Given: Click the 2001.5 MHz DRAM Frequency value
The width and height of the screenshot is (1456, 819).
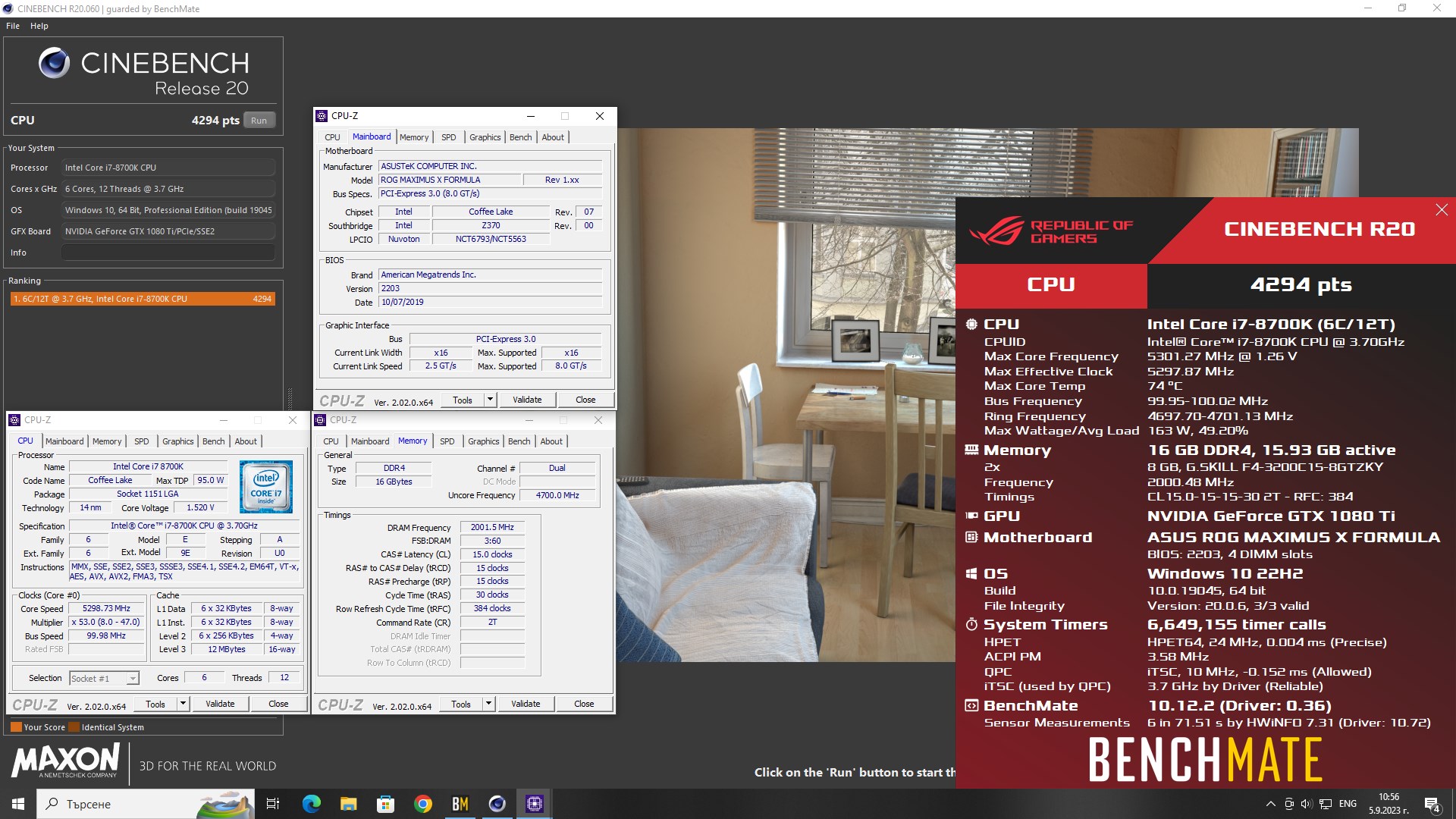Looking at the screenshot, I should click(492, 527).
